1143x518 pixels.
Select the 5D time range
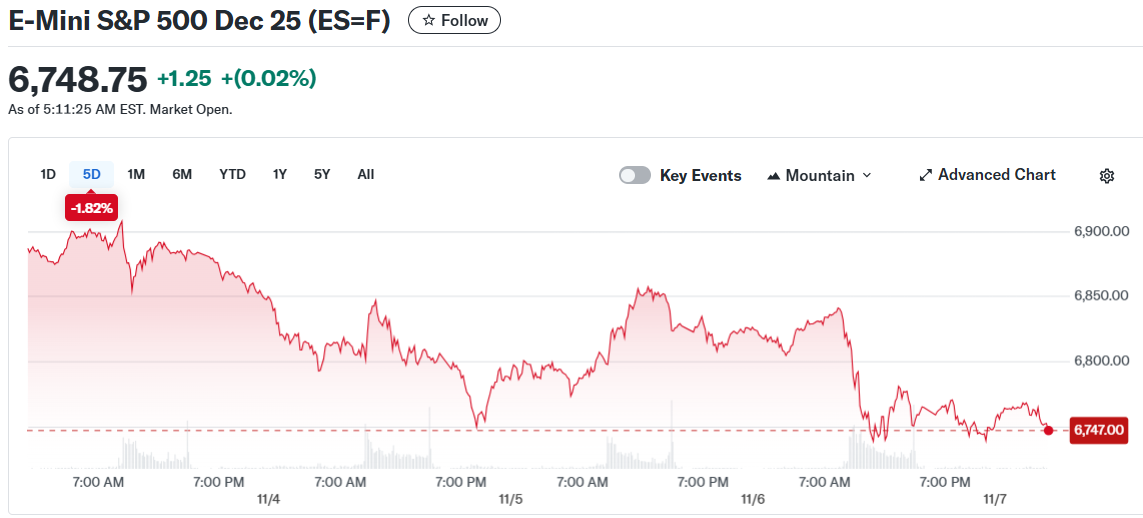click(x=92, y=175)
